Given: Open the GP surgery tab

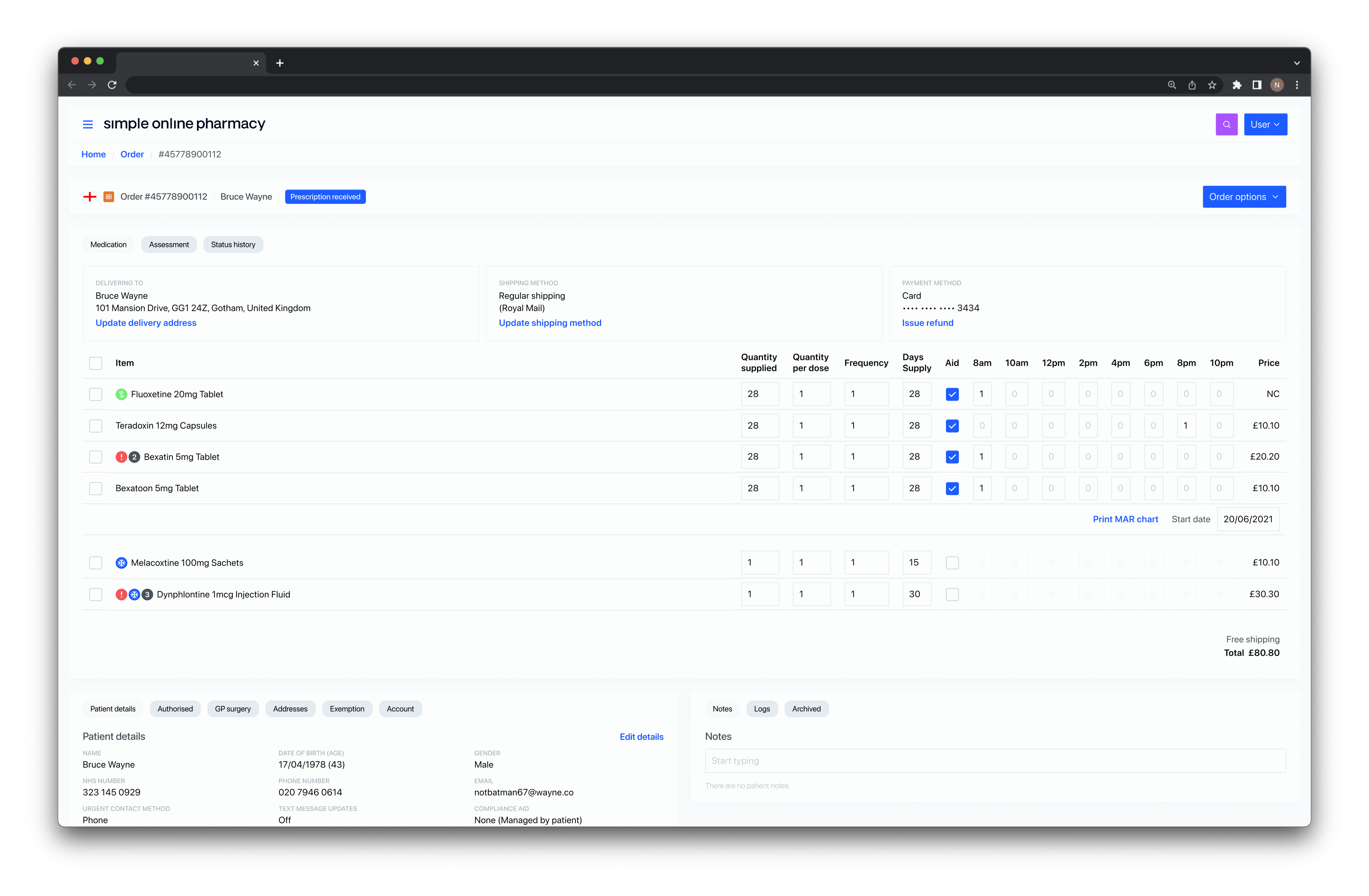Looking at the screenshot, I should coord(232,708).
